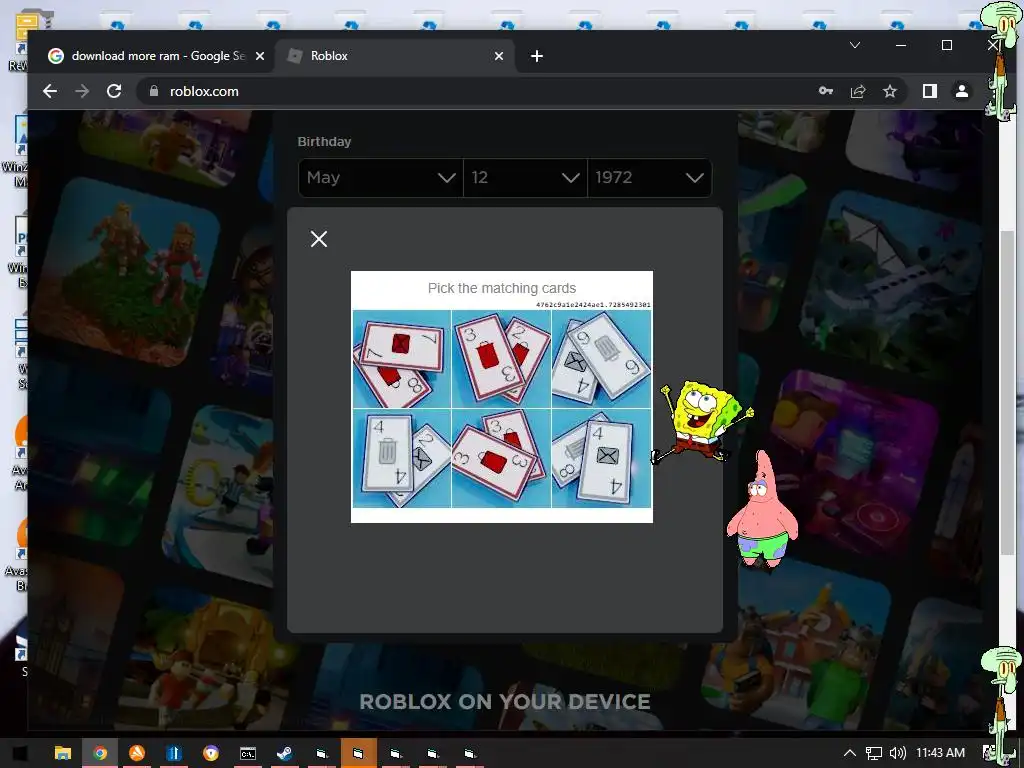Go back to the previous page
The width and height of the screenshot is (1024, 768).
[50, 91]
